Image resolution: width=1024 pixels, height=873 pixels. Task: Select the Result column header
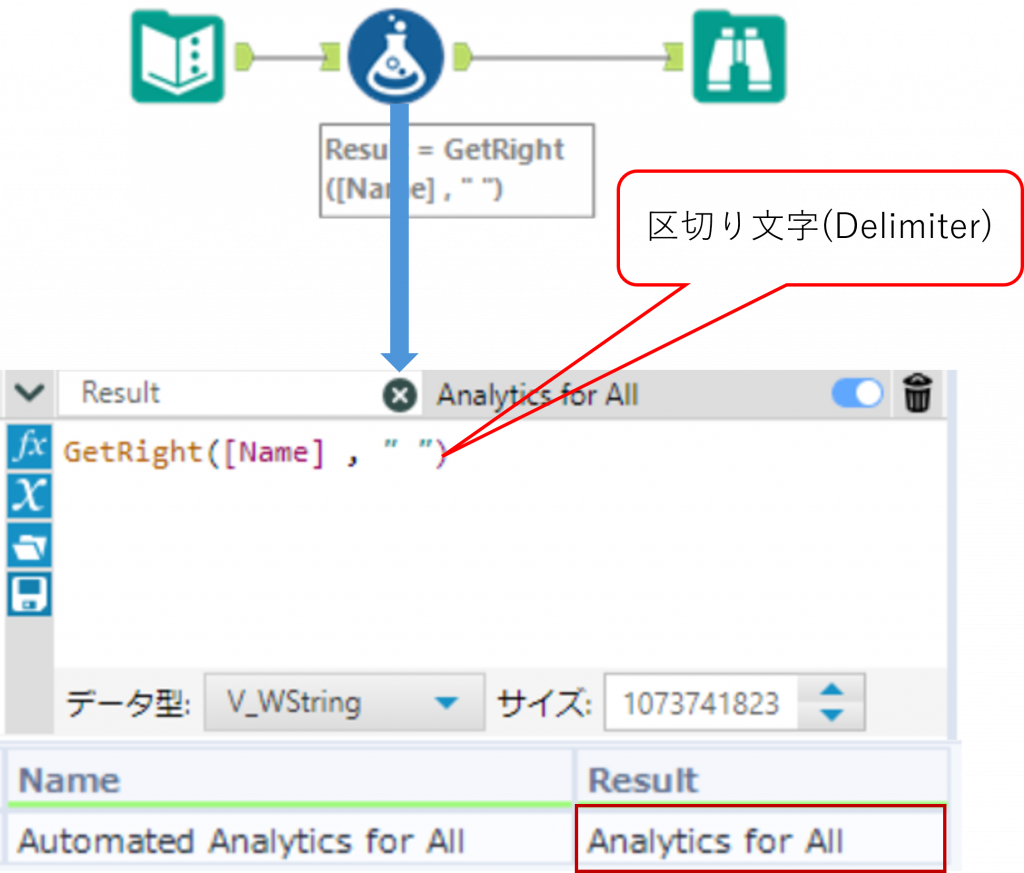tap(760, 781)
